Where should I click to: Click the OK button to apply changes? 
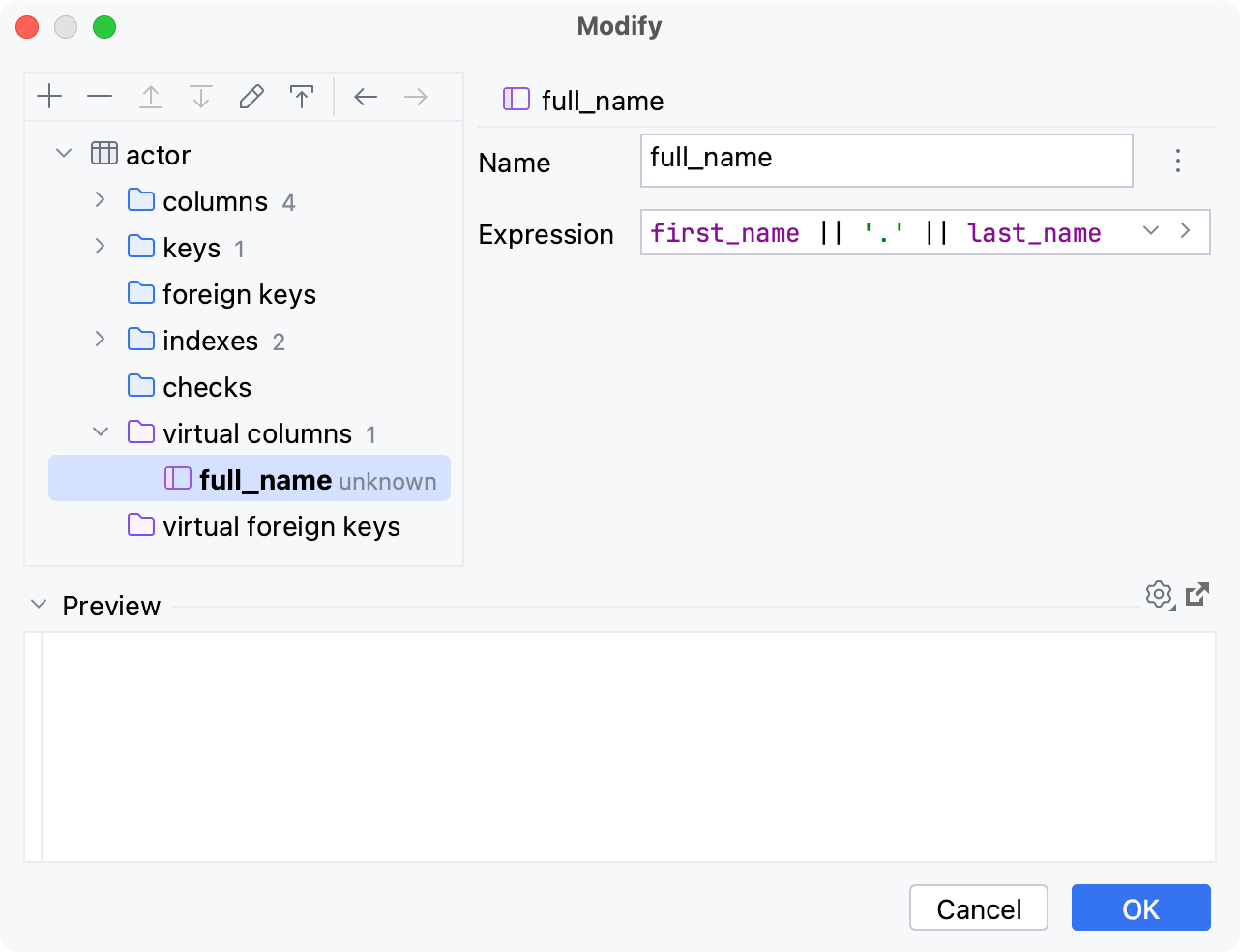tap(1140, 907)
